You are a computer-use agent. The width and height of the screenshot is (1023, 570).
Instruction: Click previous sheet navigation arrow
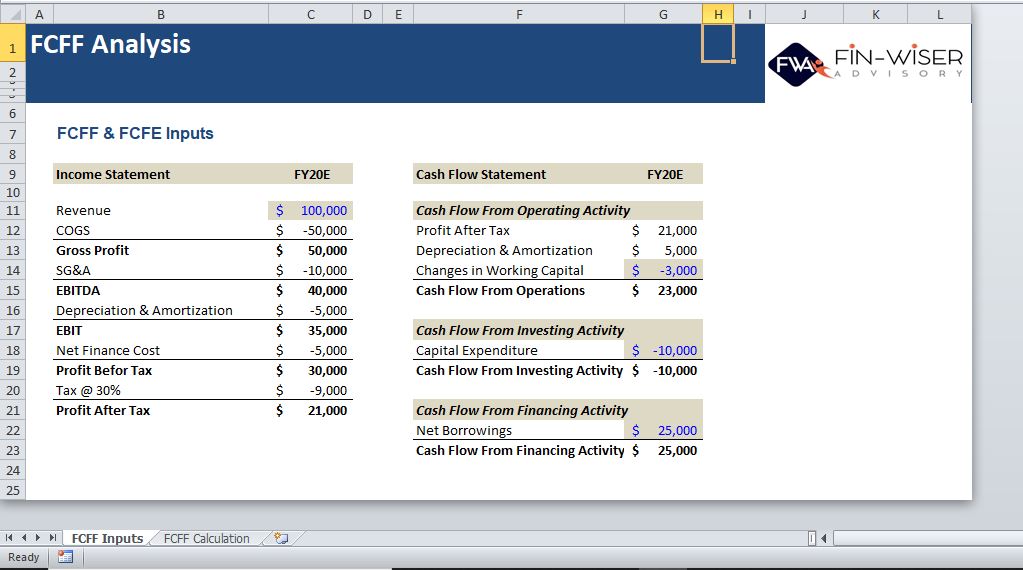pyautogui.click(x=24, y=537)
